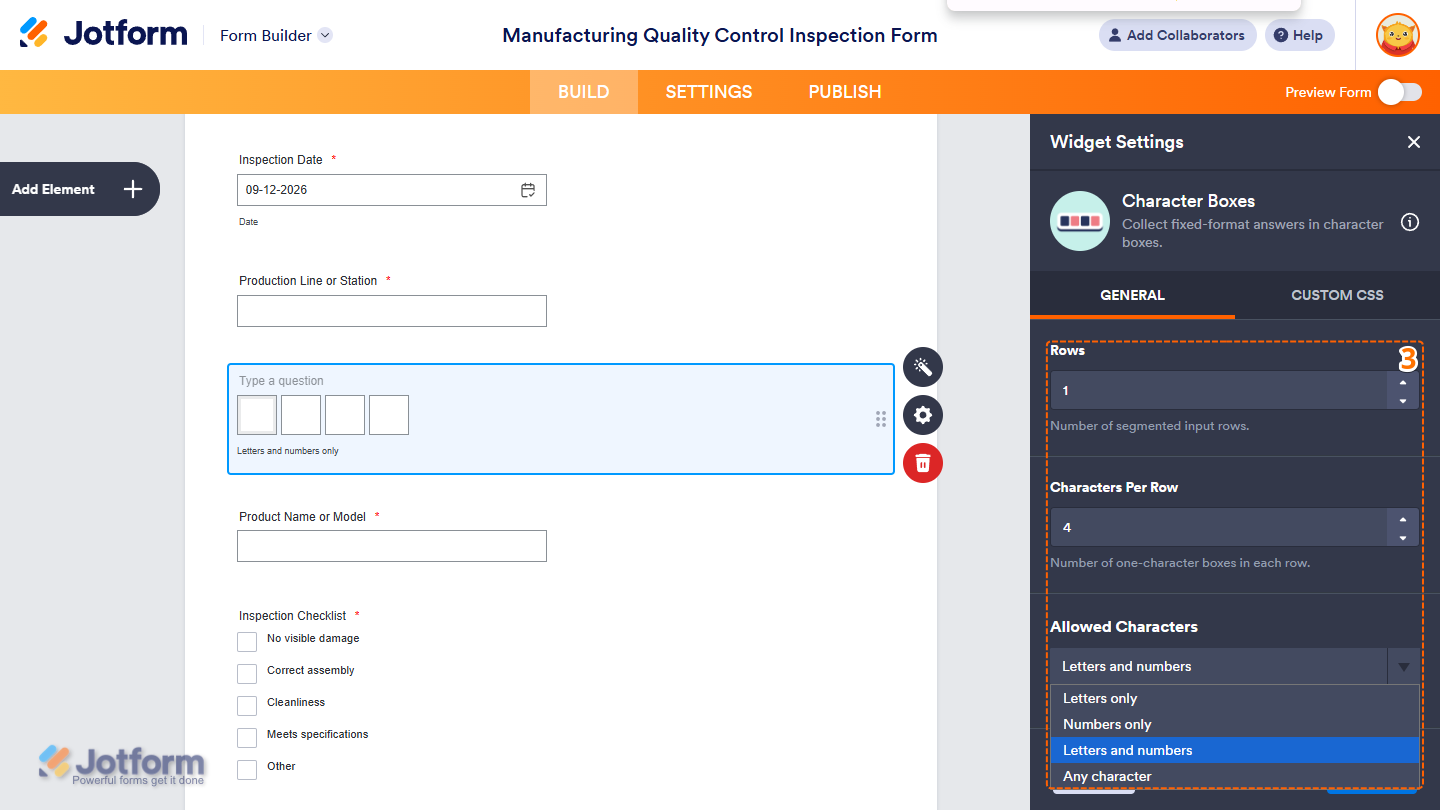Check the Correct assembly checkbox
Image resolution: width=1440 pixels, height=810 pixels.
pyautogui.click(x=247, y=673)
